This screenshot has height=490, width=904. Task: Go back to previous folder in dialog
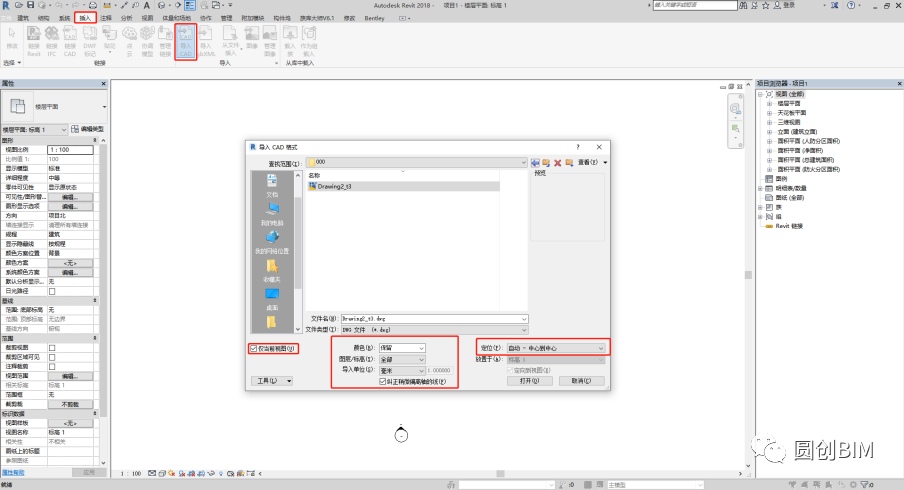(536, 163)
